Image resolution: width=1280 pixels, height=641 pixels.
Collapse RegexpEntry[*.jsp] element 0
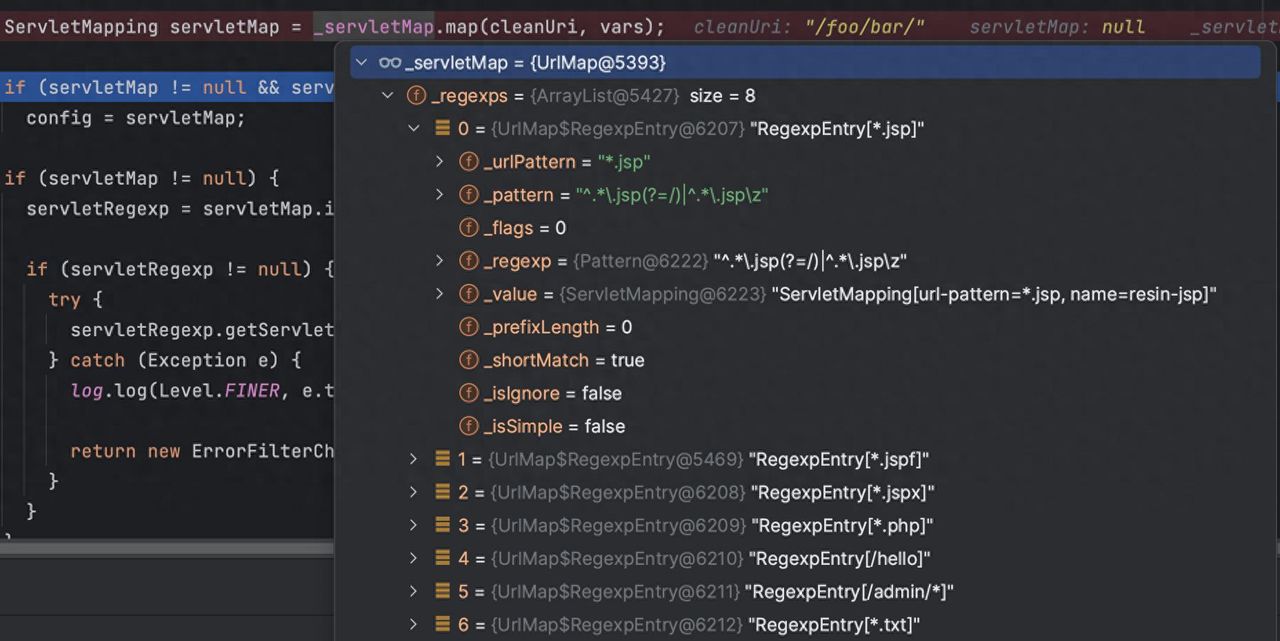414,129
